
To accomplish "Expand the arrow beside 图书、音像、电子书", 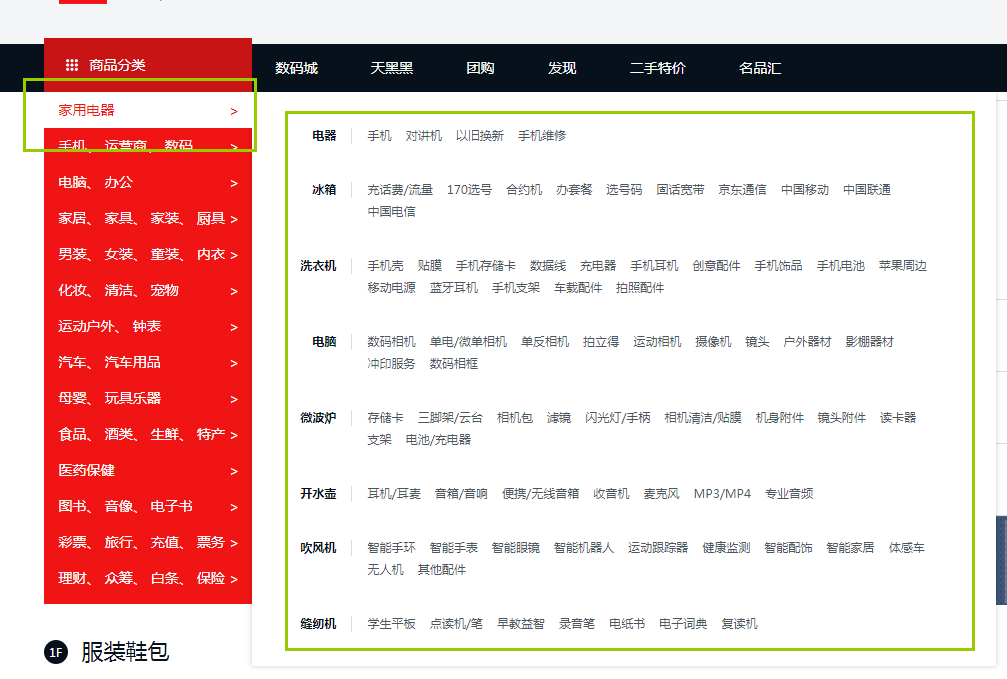I will (234, 507).
